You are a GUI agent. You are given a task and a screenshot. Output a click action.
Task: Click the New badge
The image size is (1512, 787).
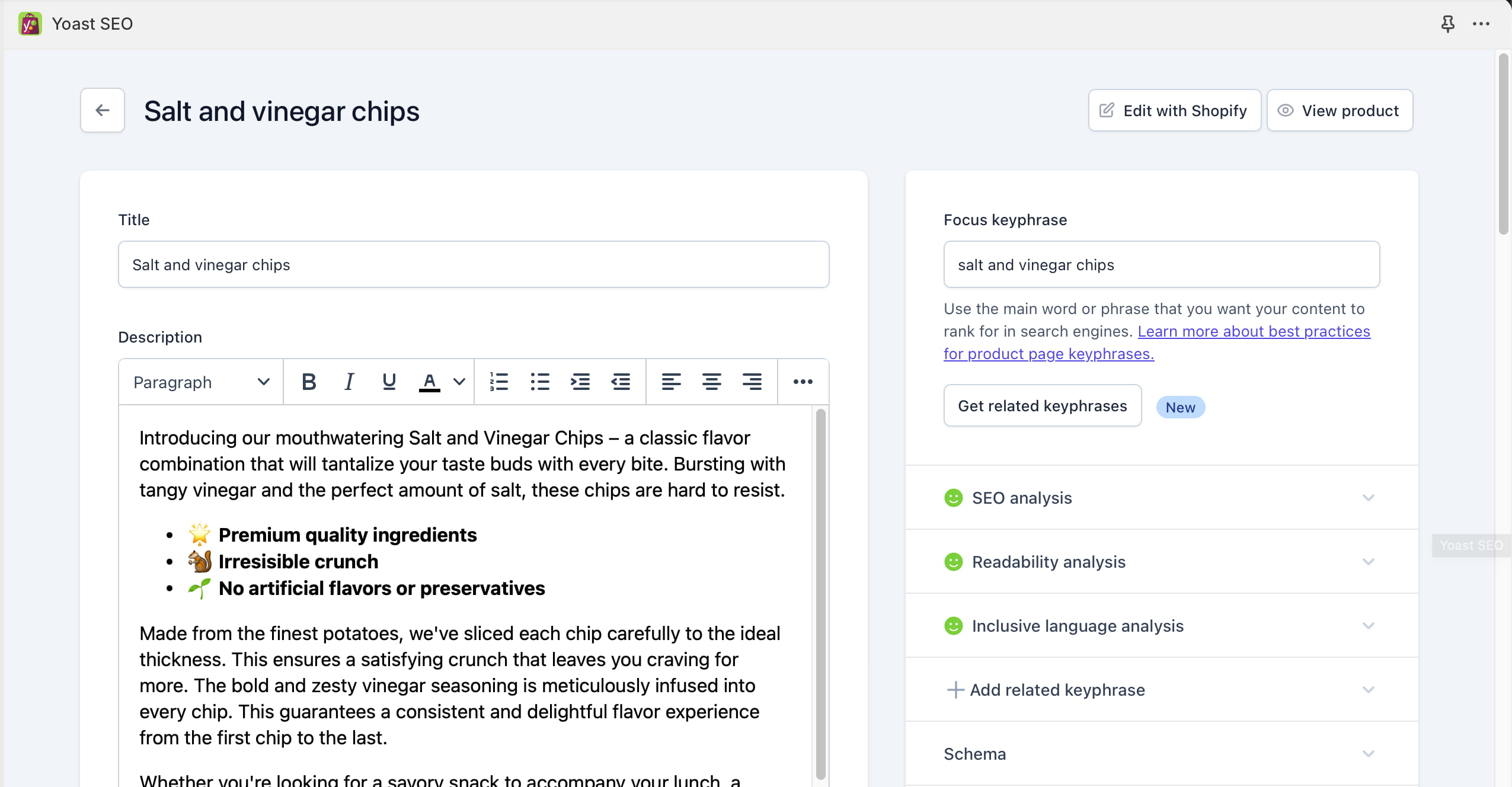(x=1181, y=407)
